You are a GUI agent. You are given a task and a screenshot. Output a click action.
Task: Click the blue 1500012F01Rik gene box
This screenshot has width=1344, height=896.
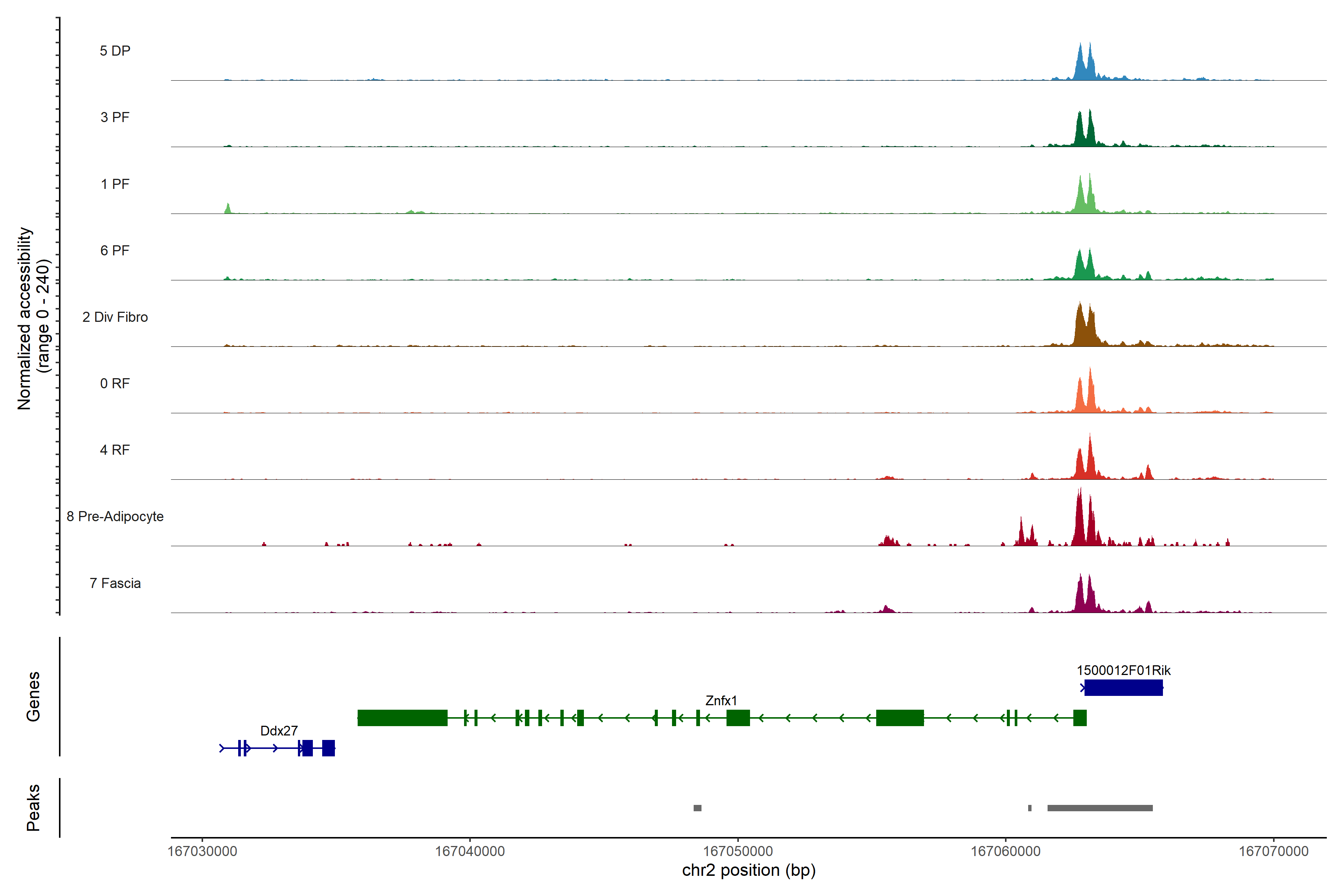[1123, 688]
